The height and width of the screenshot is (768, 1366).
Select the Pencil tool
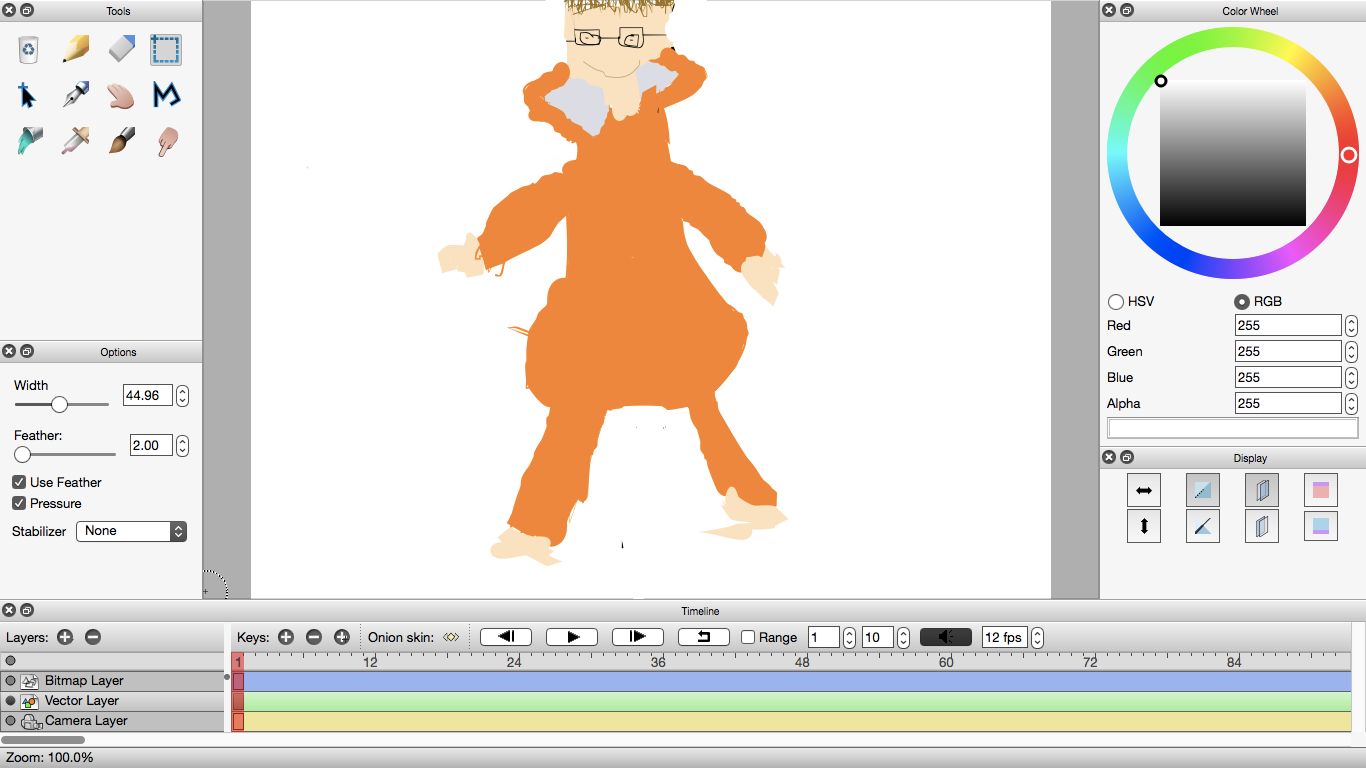pyautogui.click(x=75, y=49)
